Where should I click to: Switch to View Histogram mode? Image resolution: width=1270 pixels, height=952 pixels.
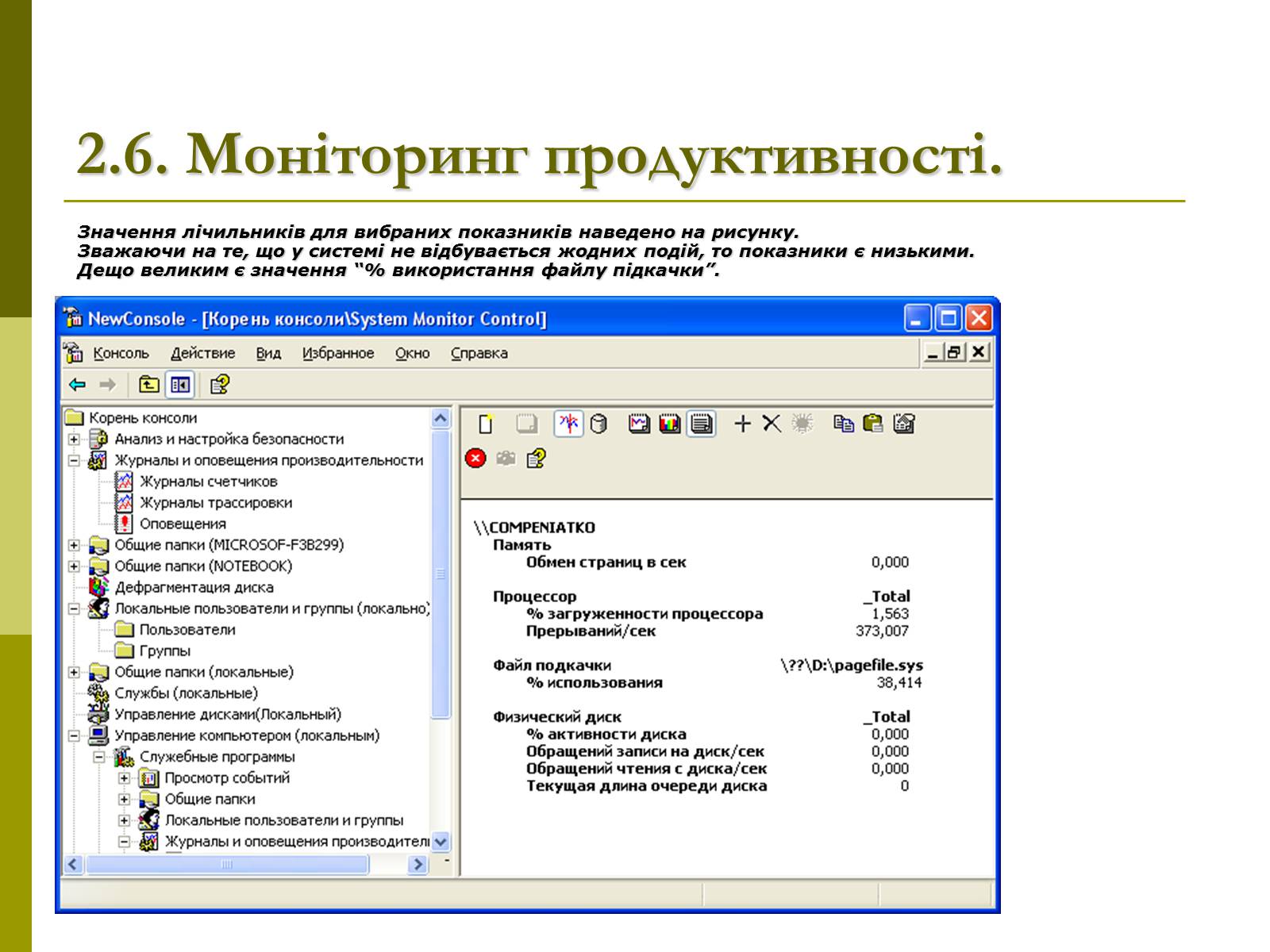[x=670, y=424]
